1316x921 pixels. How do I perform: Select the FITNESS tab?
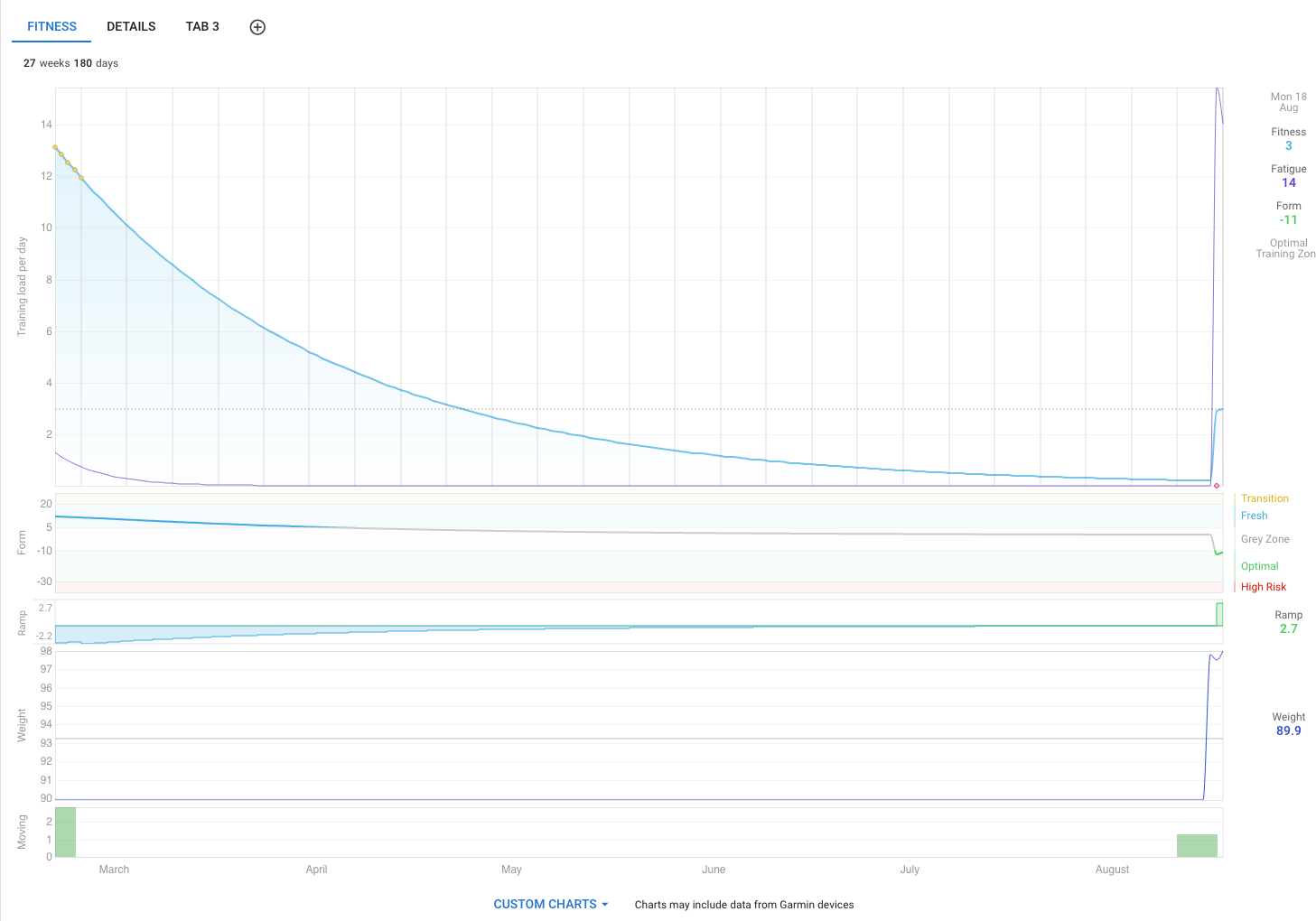51,26
